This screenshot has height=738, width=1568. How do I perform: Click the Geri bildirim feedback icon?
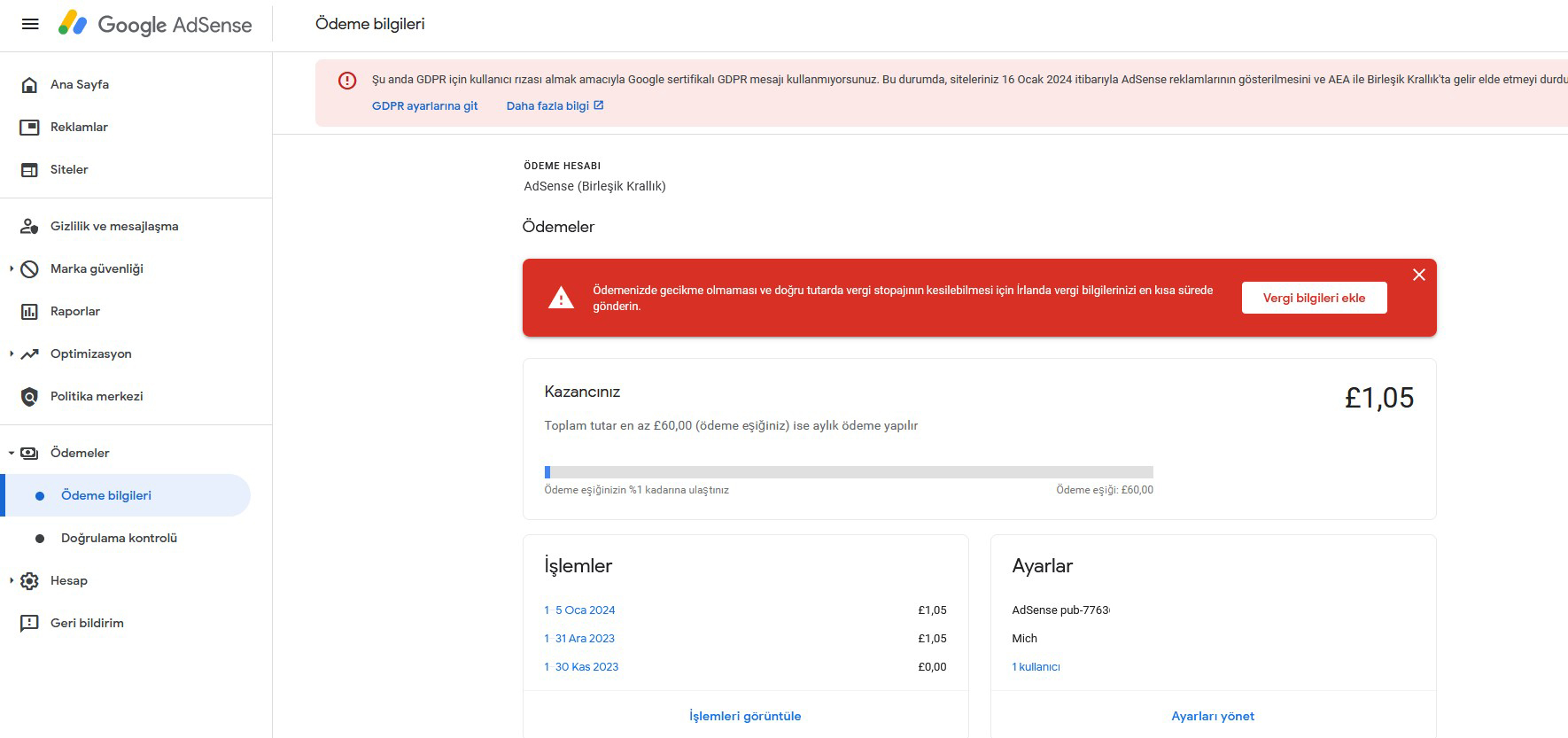coord(29,624)
